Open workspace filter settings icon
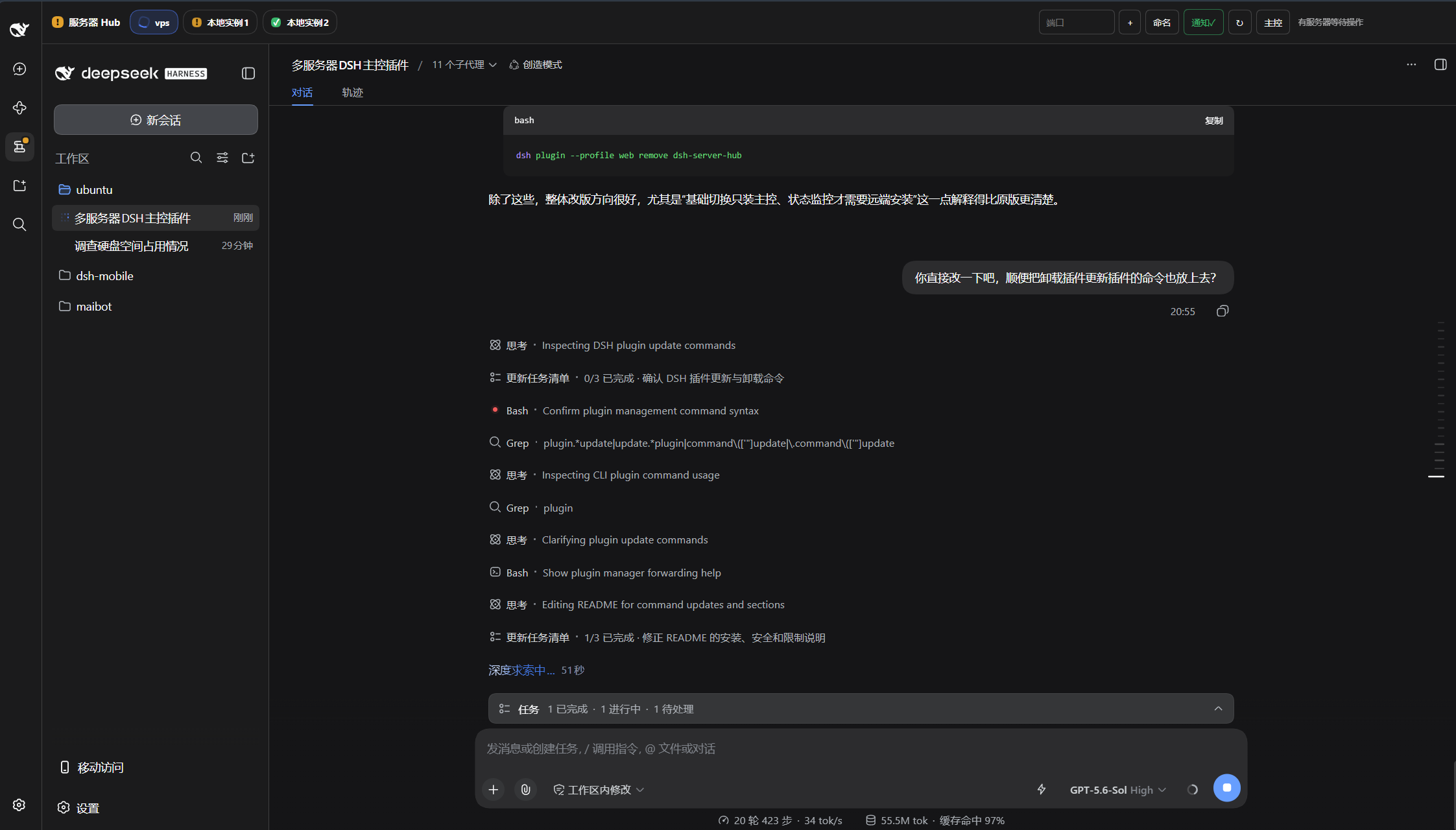Viewport: 1456px width, 830px height. click(222, 158)
